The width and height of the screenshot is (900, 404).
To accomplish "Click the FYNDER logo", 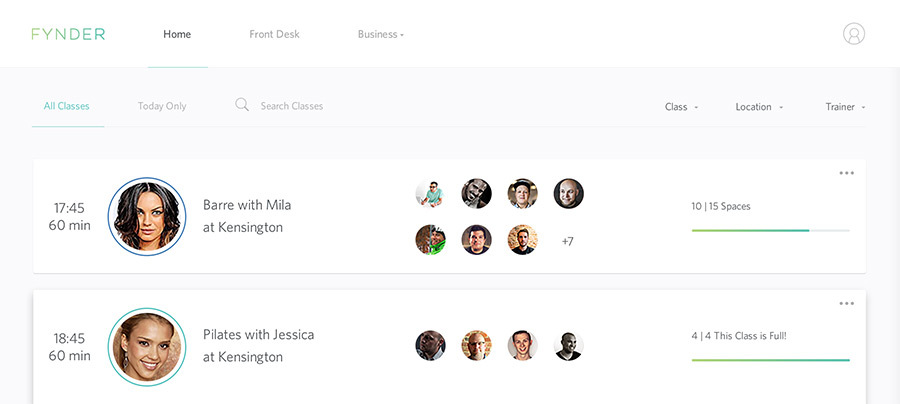I will click(x=68, y=34).
